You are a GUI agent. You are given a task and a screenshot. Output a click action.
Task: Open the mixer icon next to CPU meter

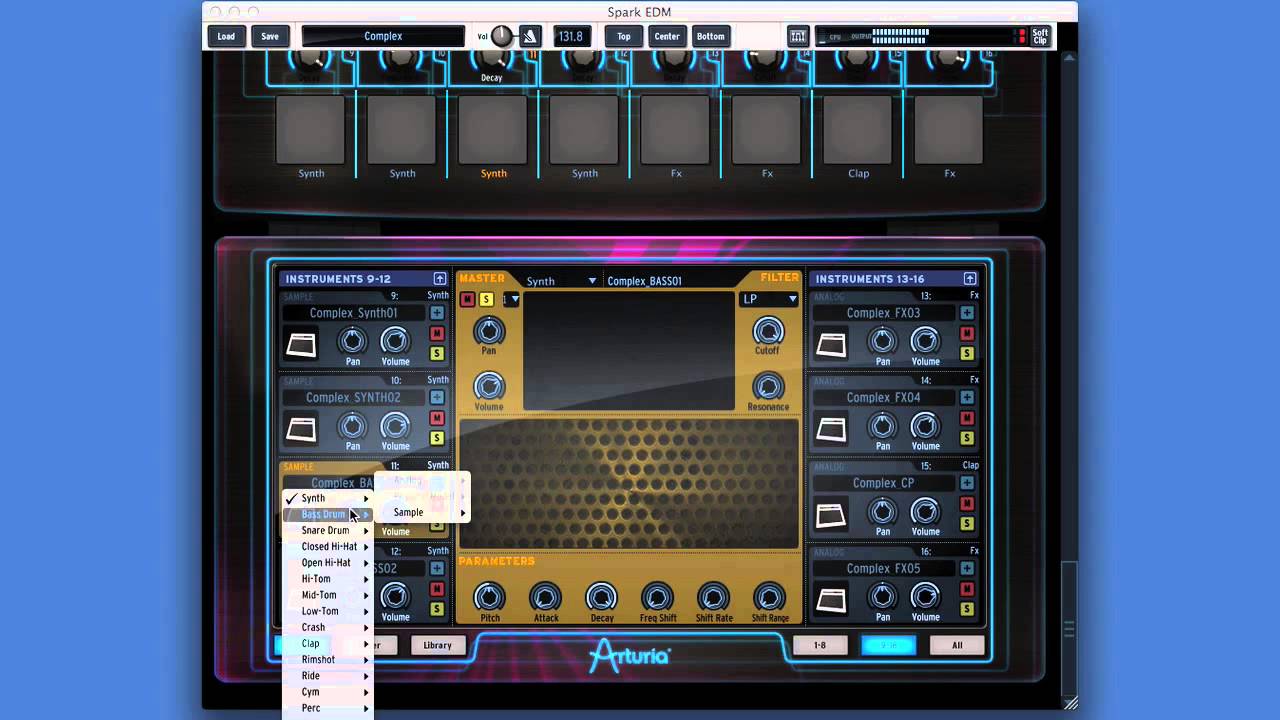tap(798, 36)
